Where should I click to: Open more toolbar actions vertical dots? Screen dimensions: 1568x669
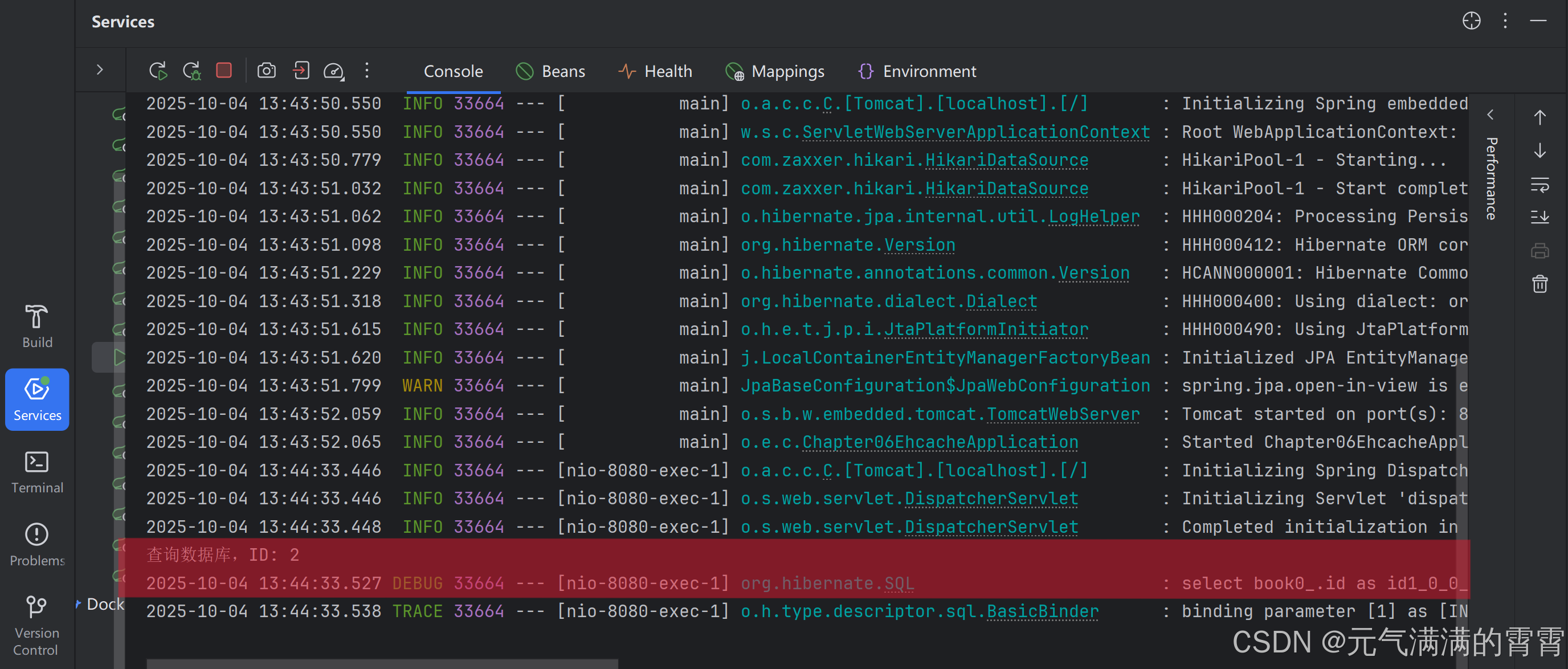pyautogui.click(x=366, y=71)
